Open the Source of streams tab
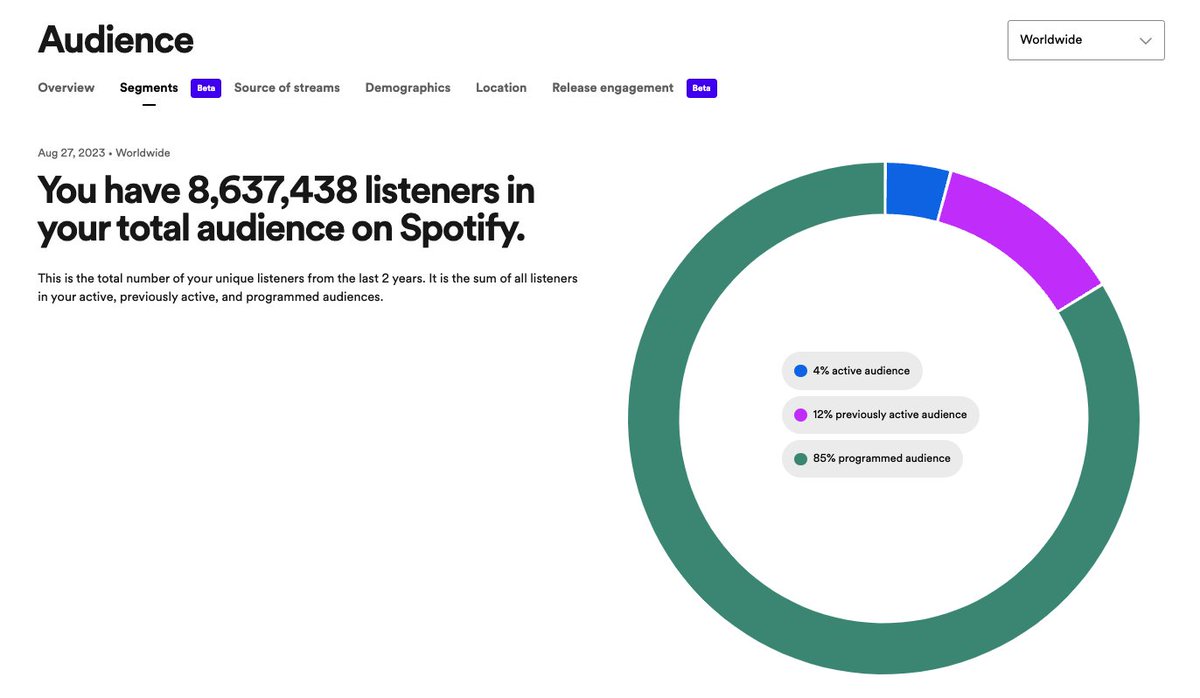The width and height of the screenshot is (1200, 698). 287,88
